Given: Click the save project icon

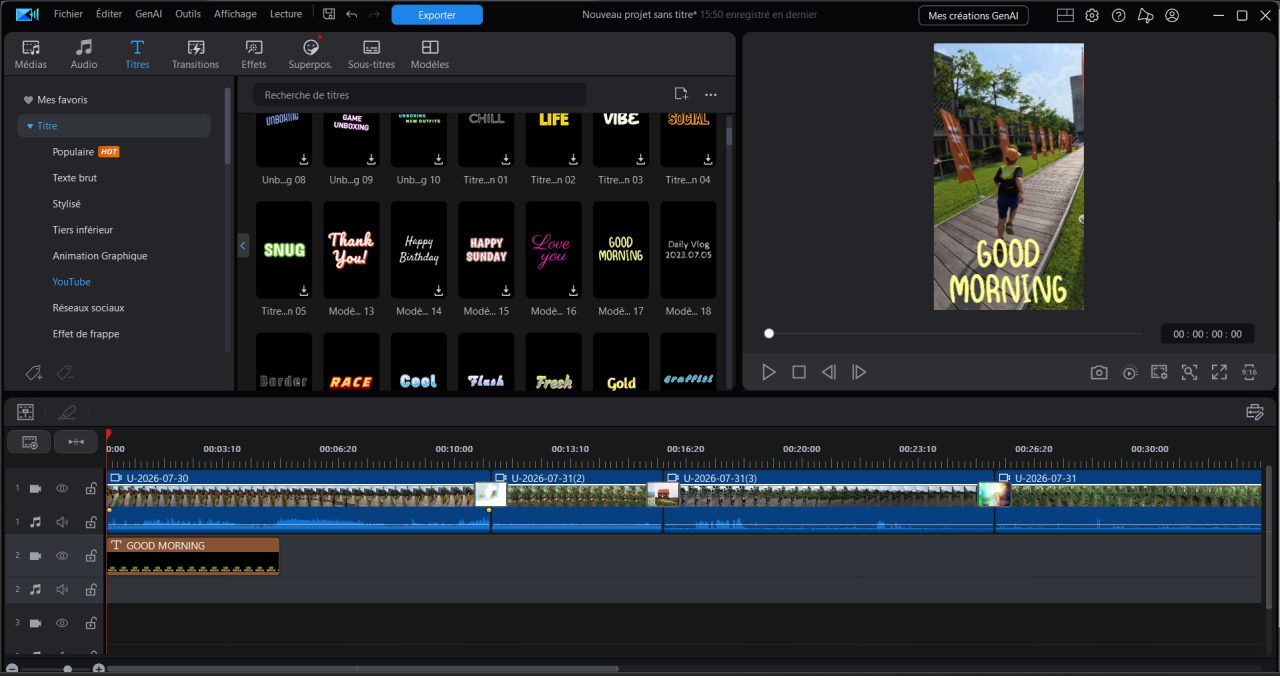Looking at the screenshot, I should click(x=329, y=15).
